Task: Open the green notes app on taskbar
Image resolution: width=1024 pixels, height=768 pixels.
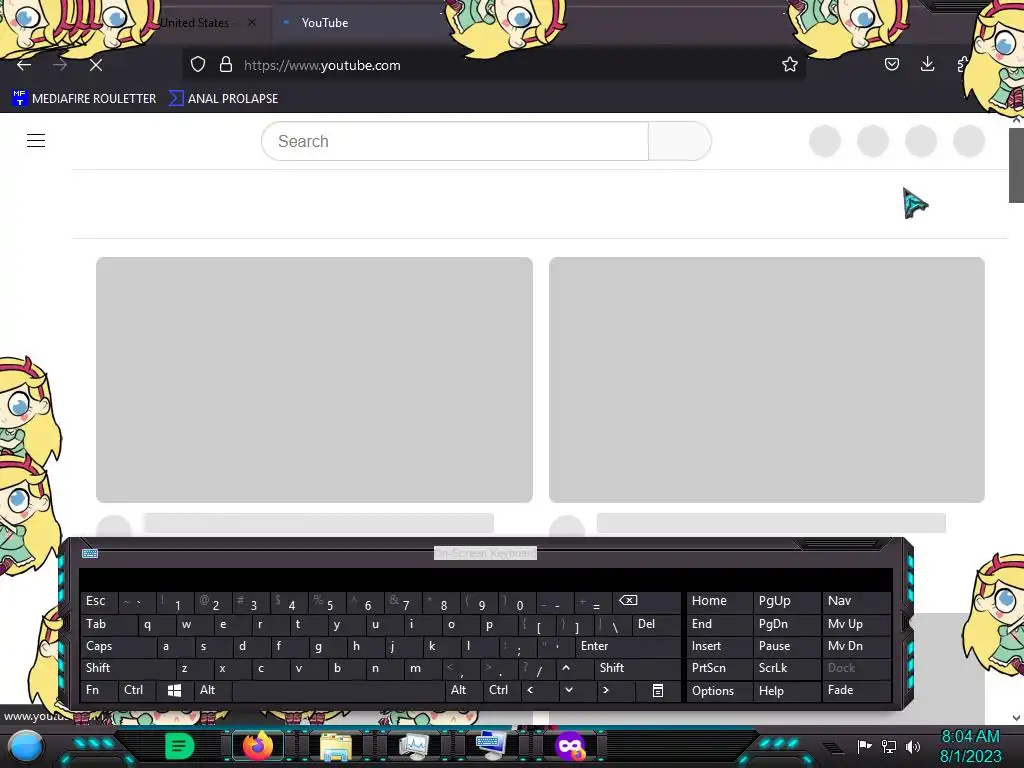Action: click(179, 746)
